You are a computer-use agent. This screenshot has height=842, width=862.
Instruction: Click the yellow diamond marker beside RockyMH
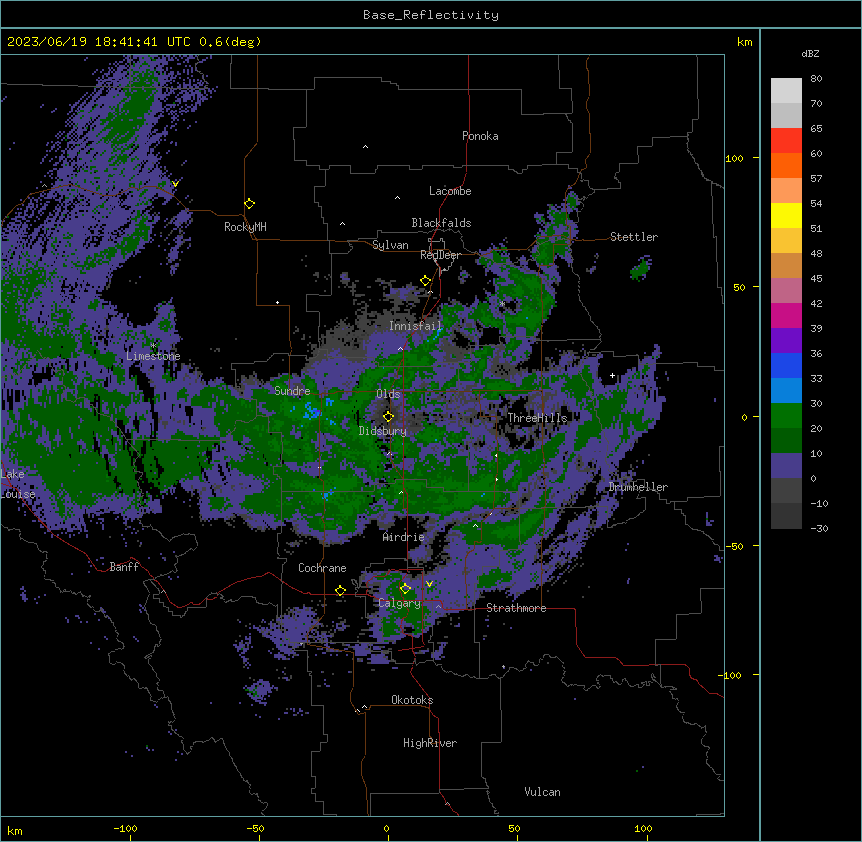(x=250, y=204)
